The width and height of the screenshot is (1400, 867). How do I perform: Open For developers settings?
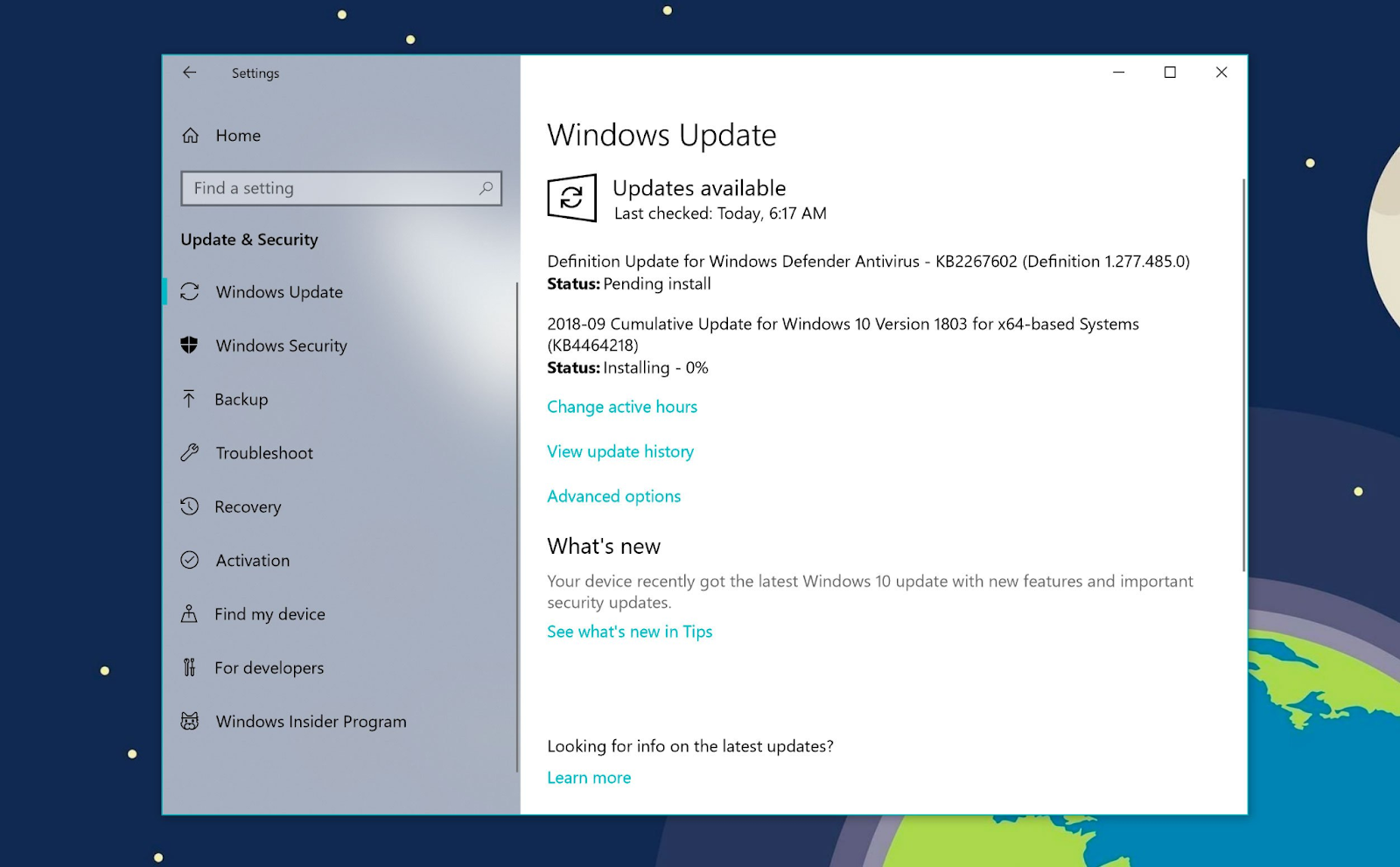pos(269,668)
